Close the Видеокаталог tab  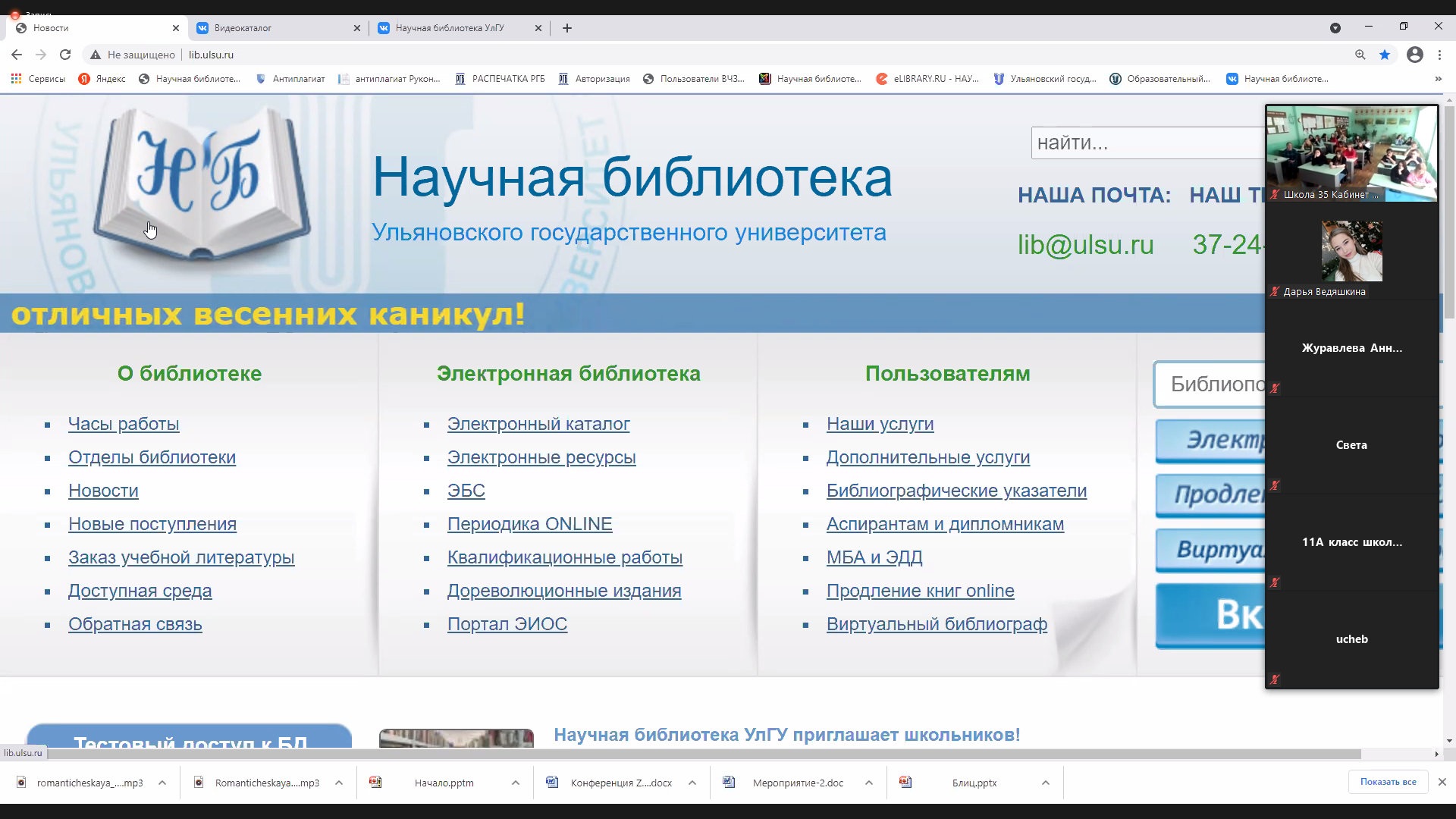click(x=357, y=28)
